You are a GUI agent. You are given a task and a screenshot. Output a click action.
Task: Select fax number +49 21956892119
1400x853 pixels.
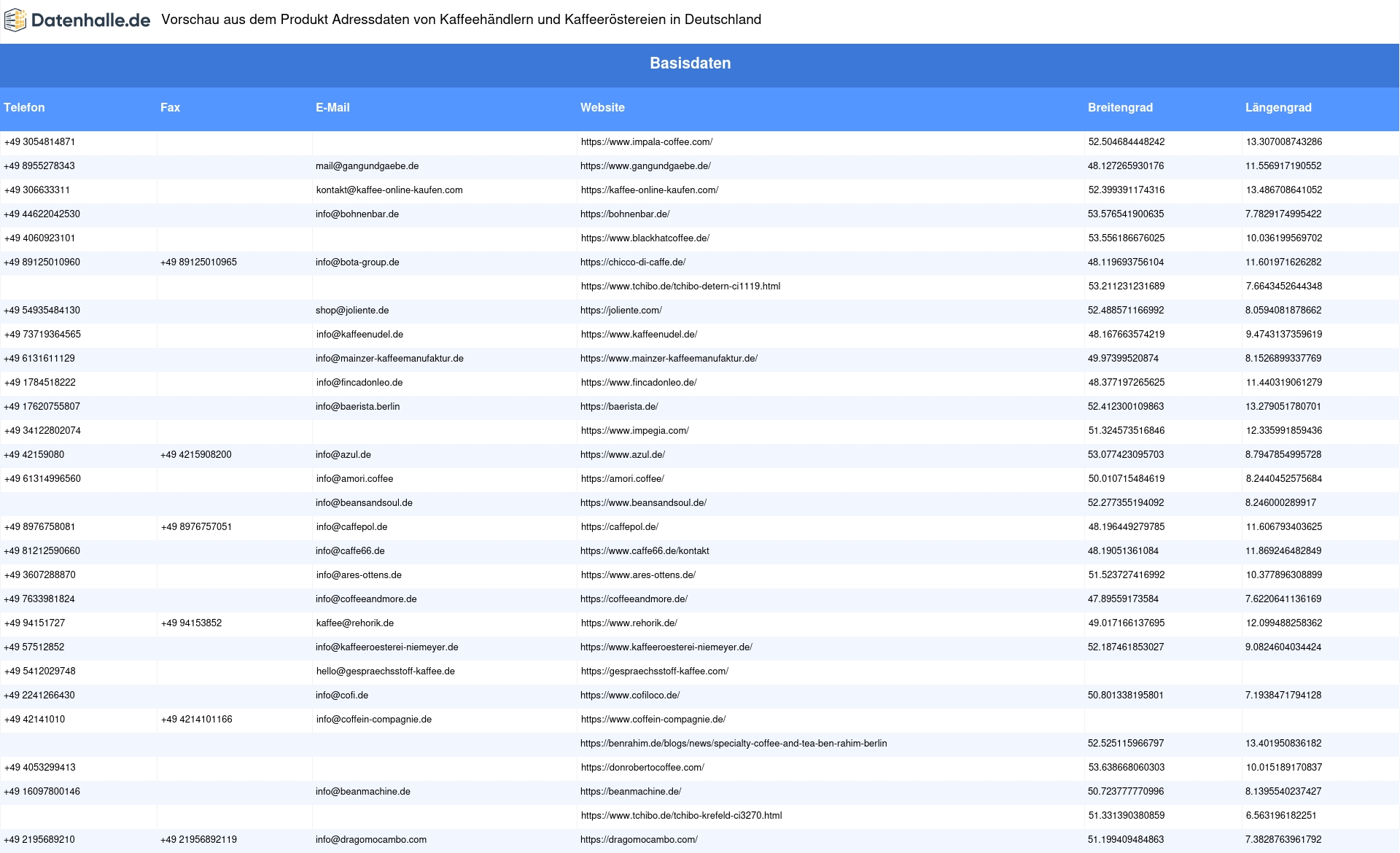198,840
